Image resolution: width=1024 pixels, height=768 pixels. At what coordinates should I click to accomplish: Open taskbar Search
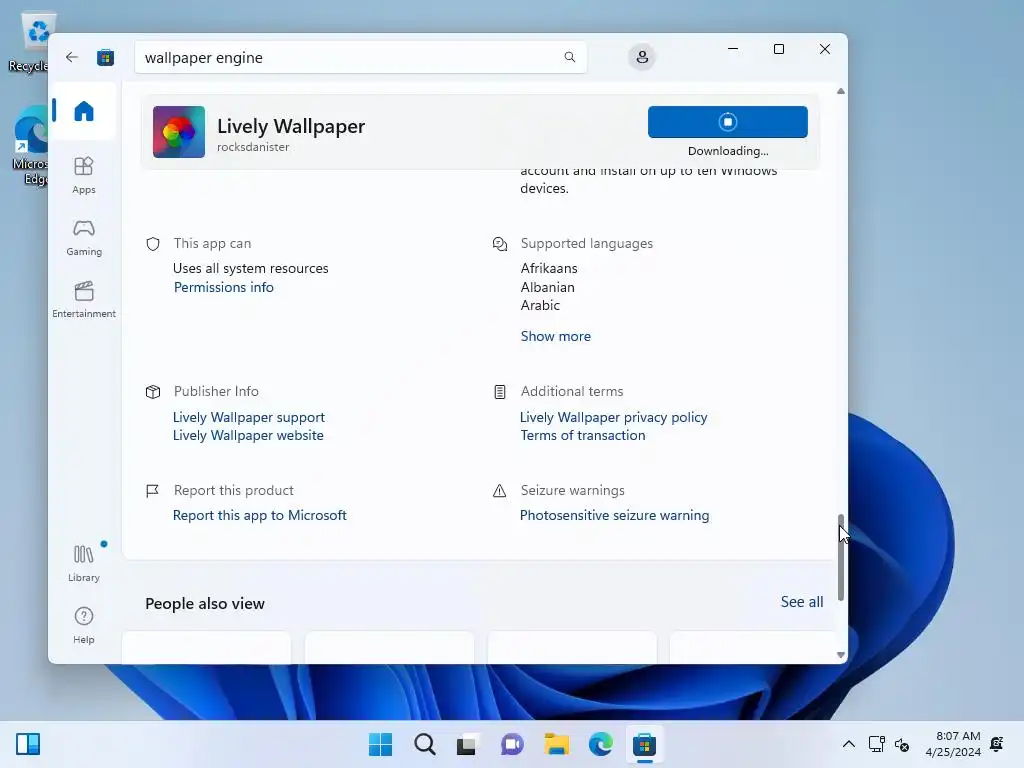424,744
